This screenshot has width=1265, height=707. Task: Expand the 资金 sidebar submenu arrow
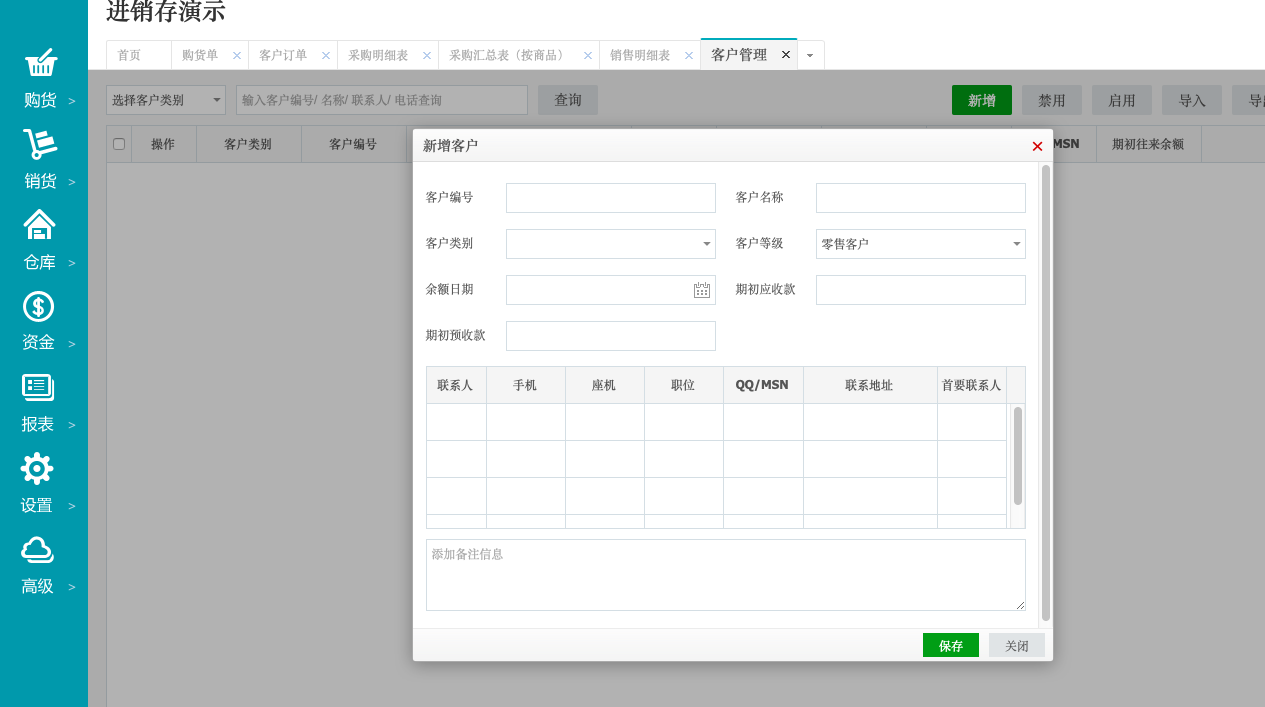pos(72,344)
